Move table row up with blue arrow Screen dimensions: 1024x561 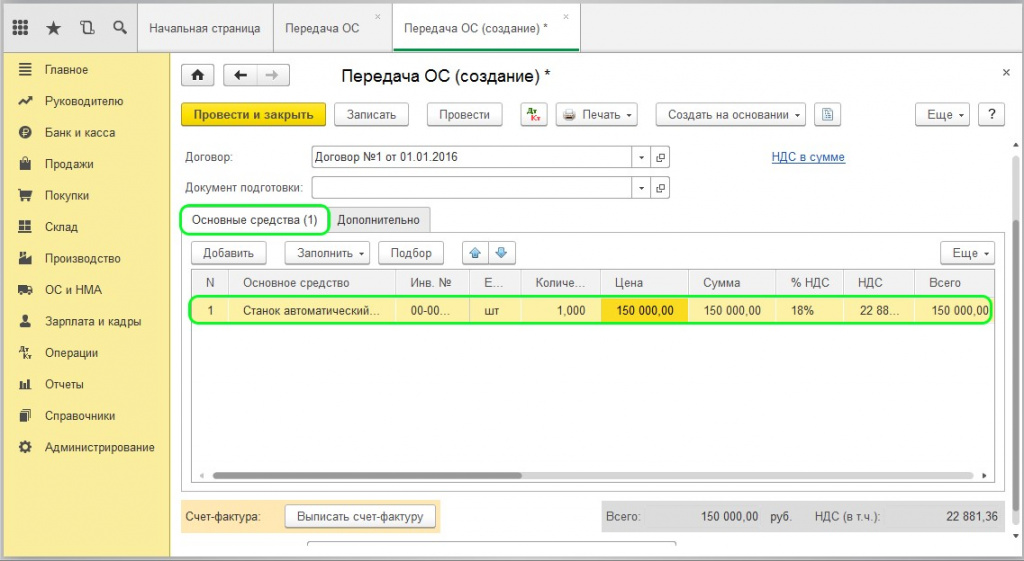click(x=475, y=253)
